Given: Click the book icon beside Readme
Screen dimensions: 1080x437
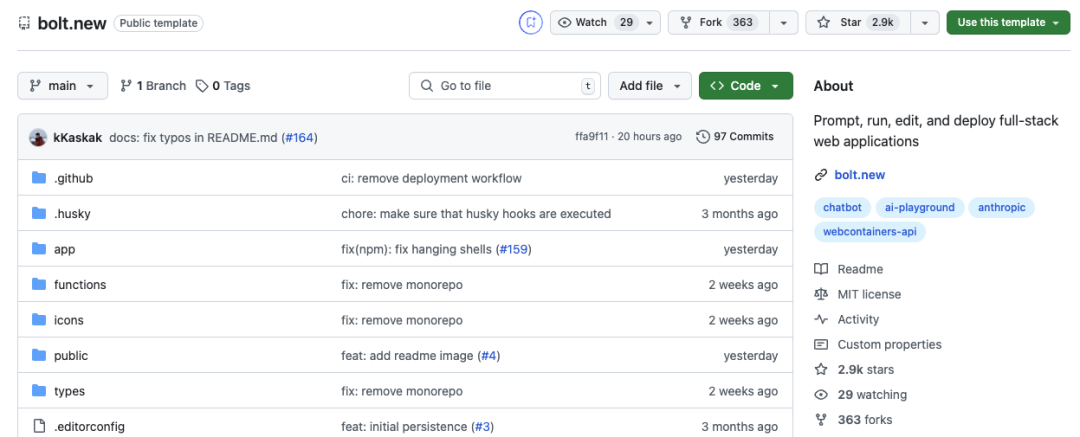Looking at the screenshot, I should (820, 269).
